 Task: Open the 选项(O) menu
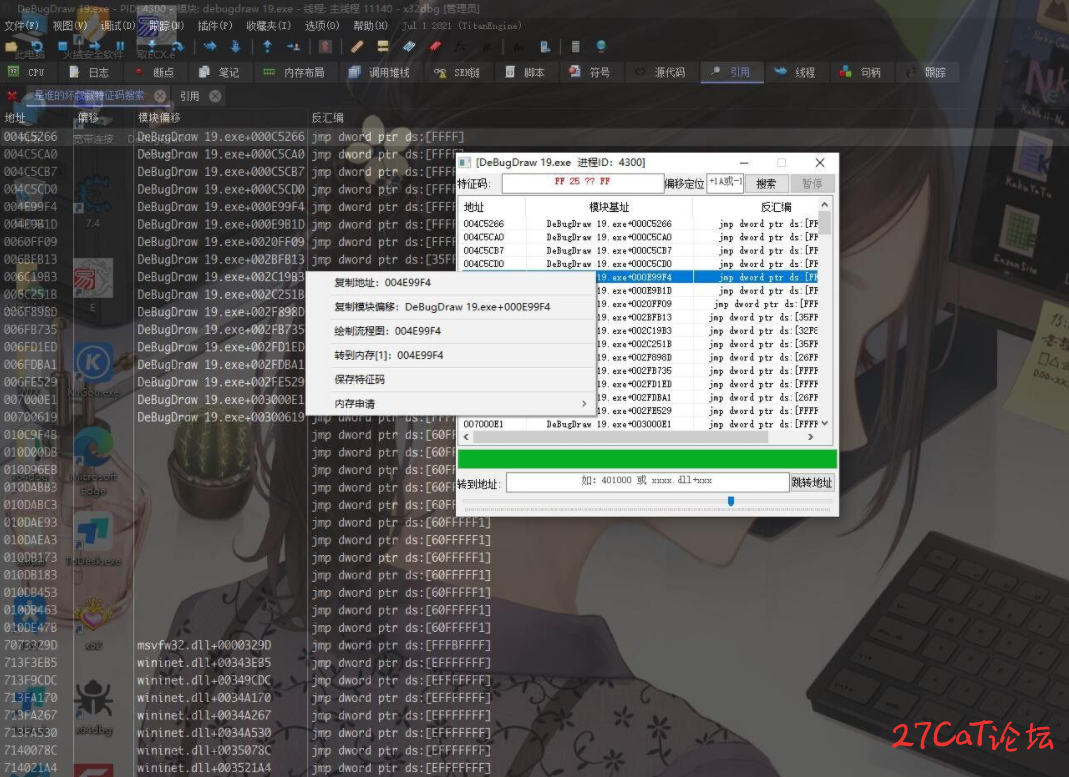coord(322,26)
